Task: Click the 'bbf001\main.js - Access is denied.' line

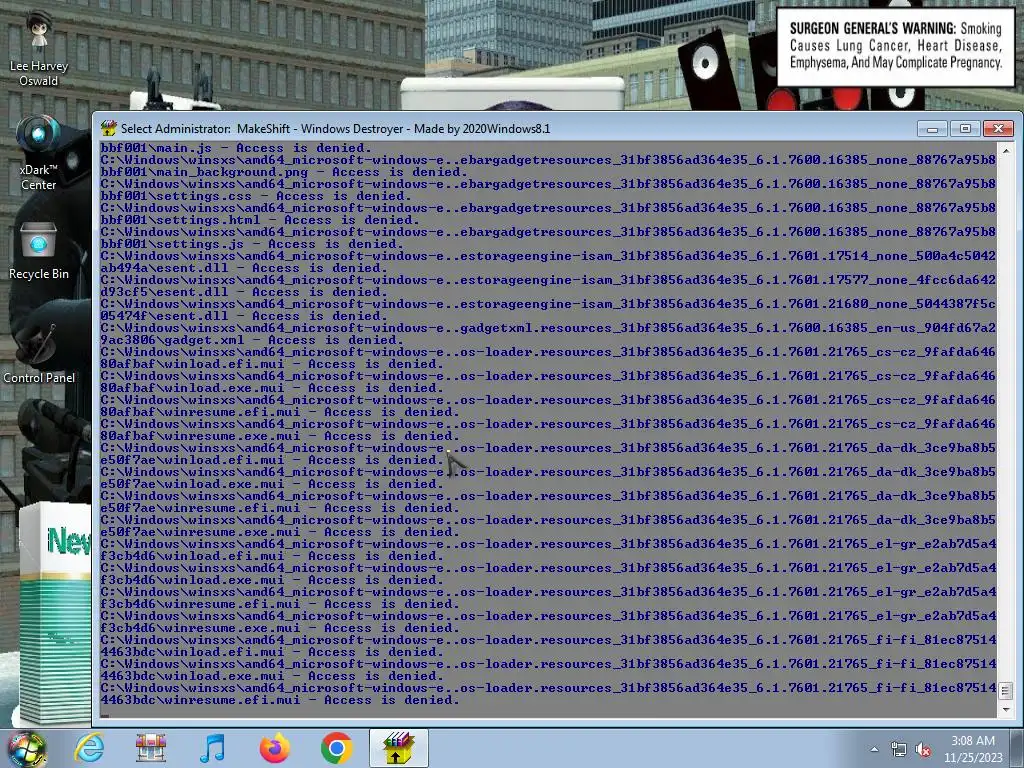Action: 236,148
